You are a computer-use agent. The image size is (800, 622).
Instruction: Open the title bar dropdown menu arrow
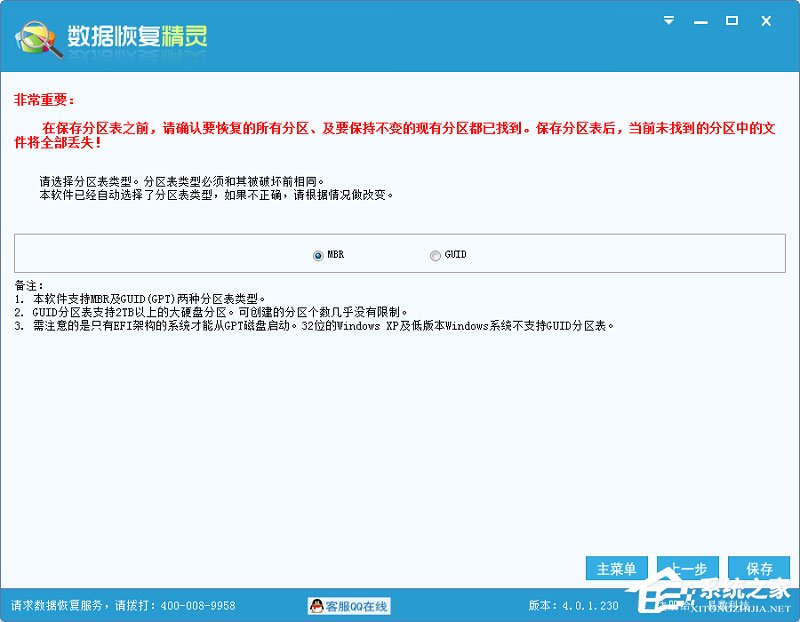[x=669, y=20]
